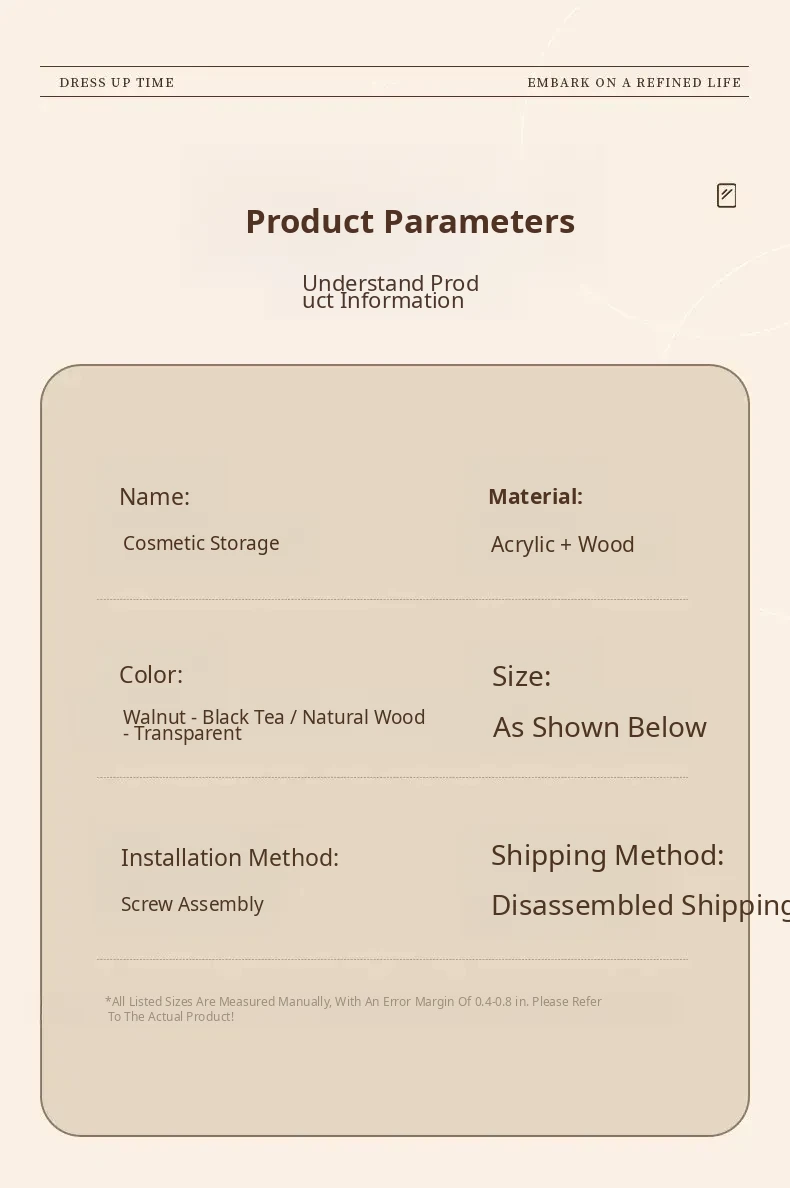
Task: Click the "Product Parameters" heading
Action: (x=410, y=221)
